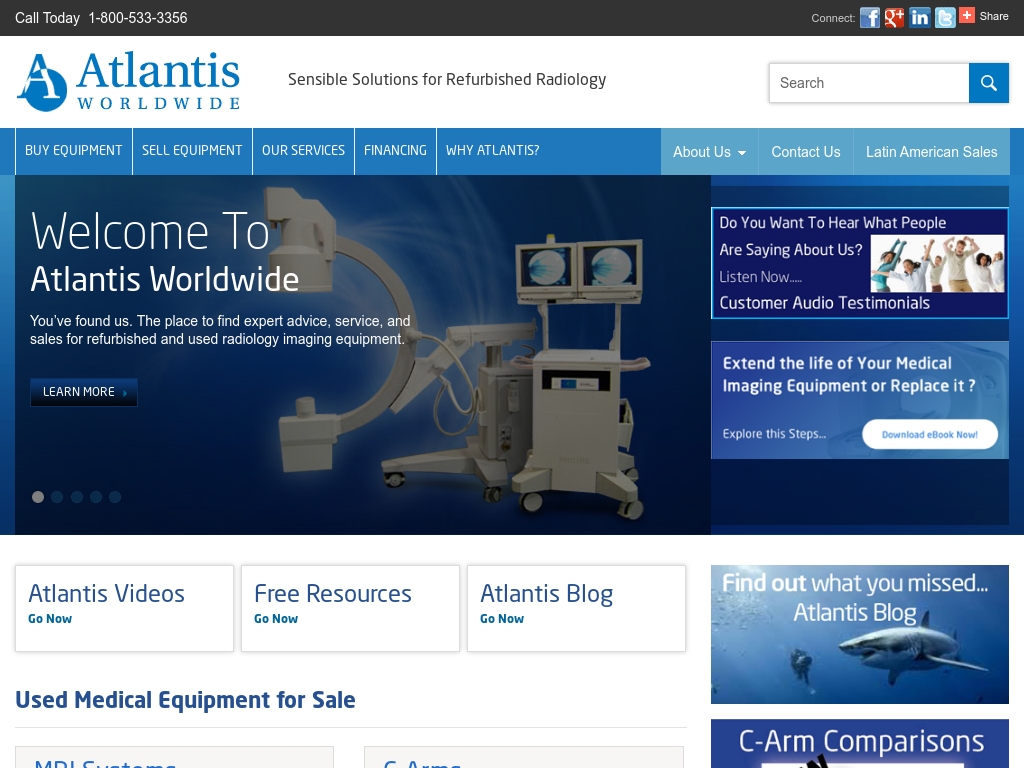Select the third carousel dot
This screenshot has width=1024, height=768.
(76, 497)
